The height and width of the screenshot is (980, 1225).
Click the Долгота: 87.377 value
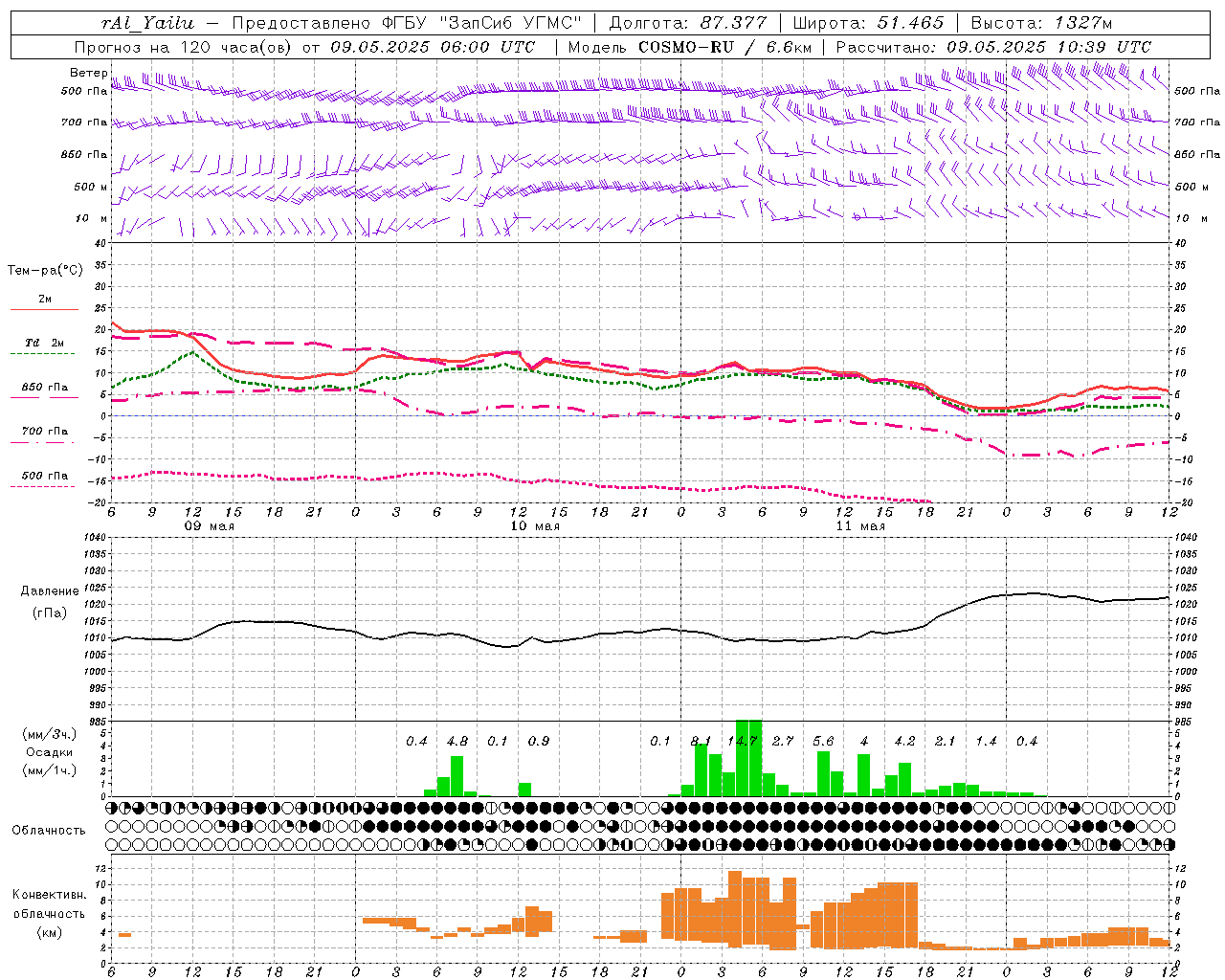click(688, 23)
